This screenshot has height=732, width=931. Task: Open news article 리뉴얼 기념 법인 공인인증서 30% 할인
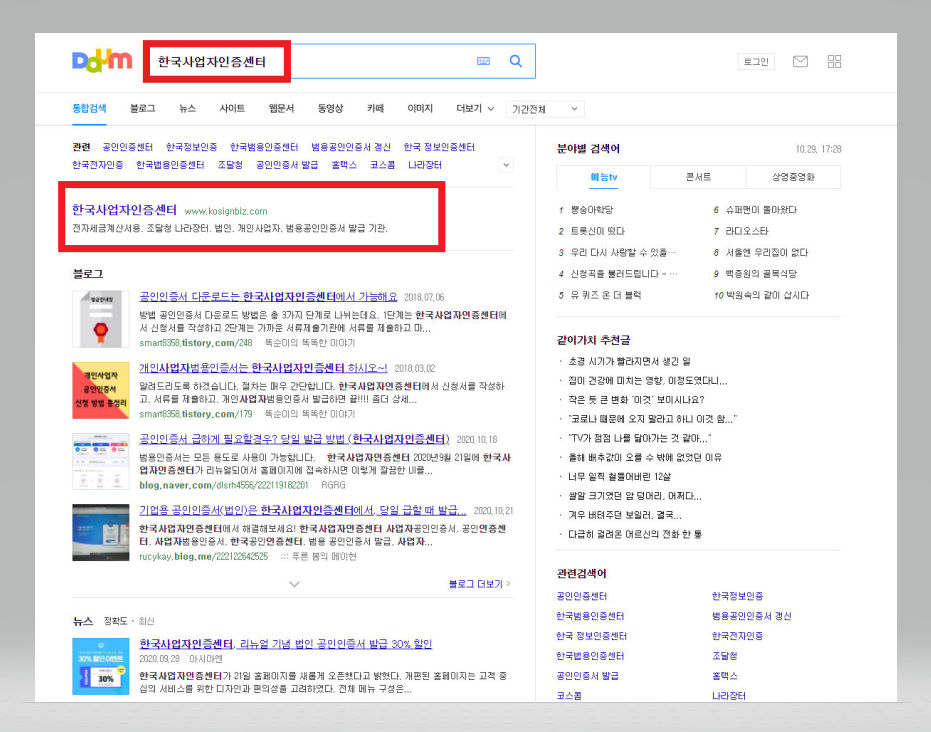coord(286,644)
